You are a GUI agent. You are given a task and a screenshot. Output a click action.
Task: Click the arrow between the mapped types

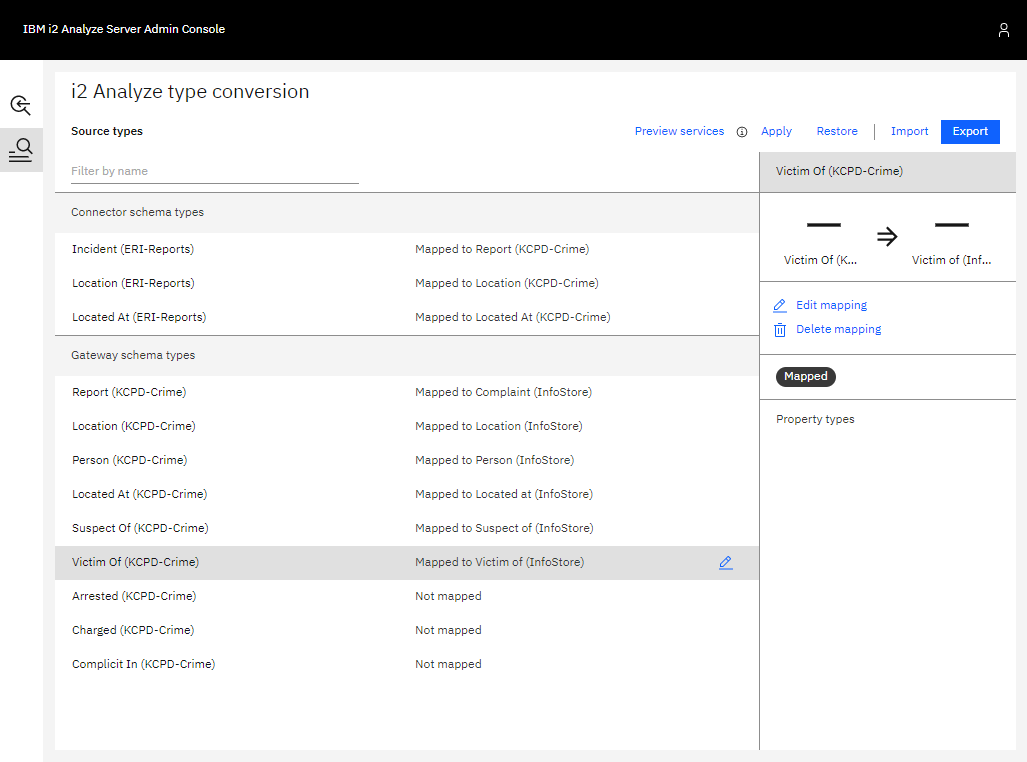click(887, 236)
